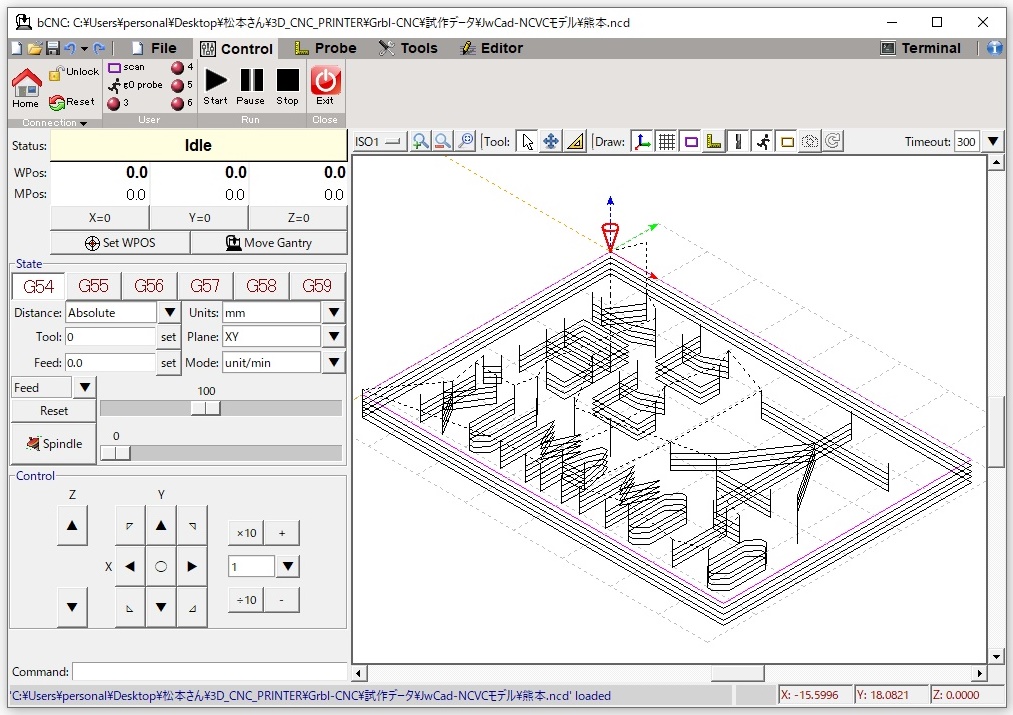Click the feed override slider
Image resolution: width=1013 pixels, height=715 pixels.
(x=206, y=408)
